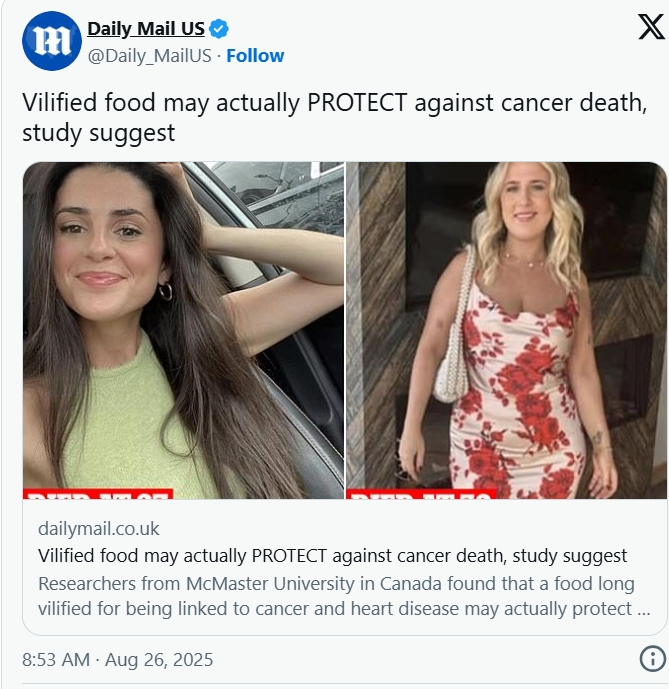Click the blue verified checkmark badge

tap(218, 29)
